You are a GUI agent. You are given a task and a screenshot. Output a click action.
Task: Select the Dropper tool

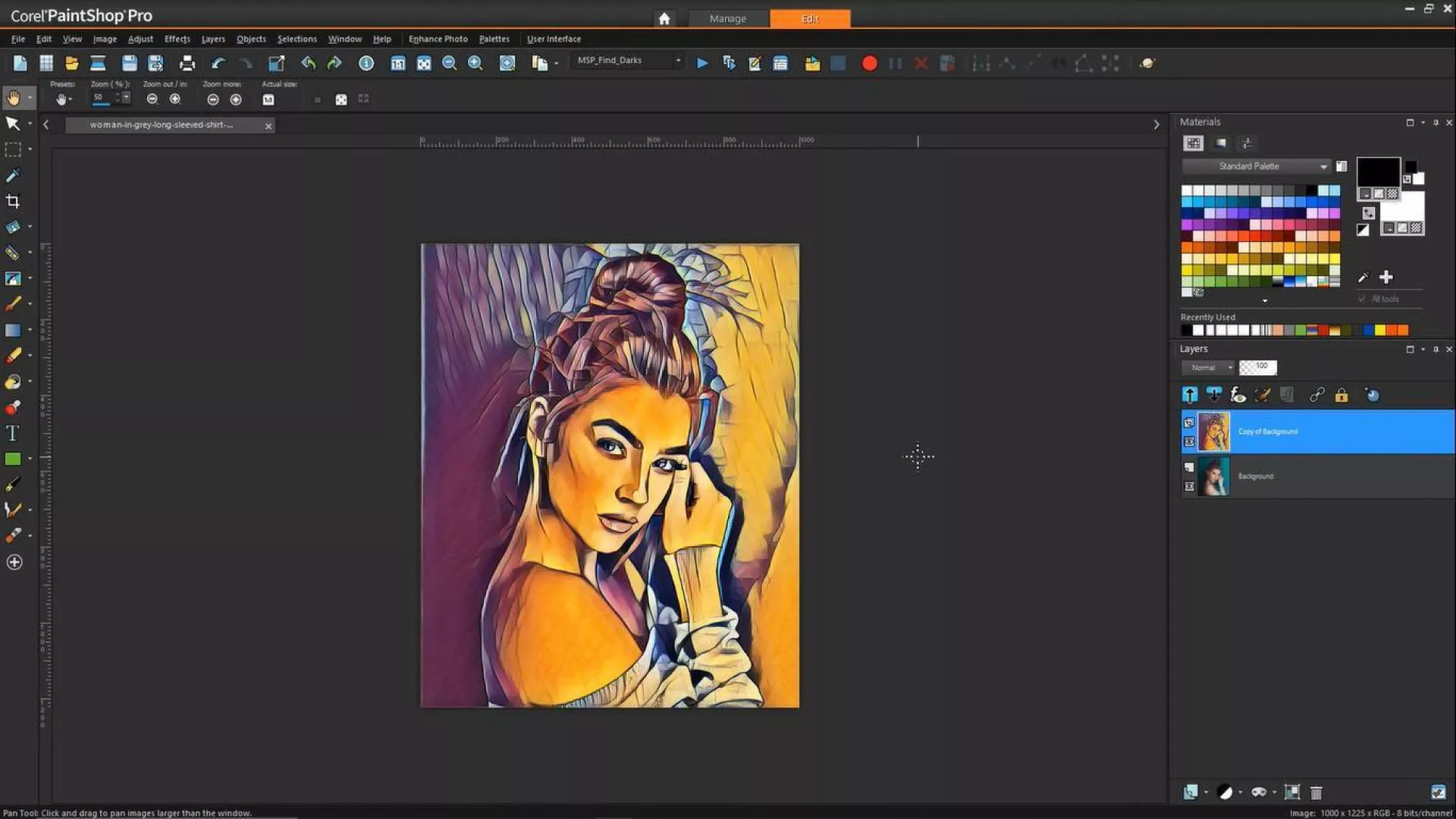tap(13, 175)
